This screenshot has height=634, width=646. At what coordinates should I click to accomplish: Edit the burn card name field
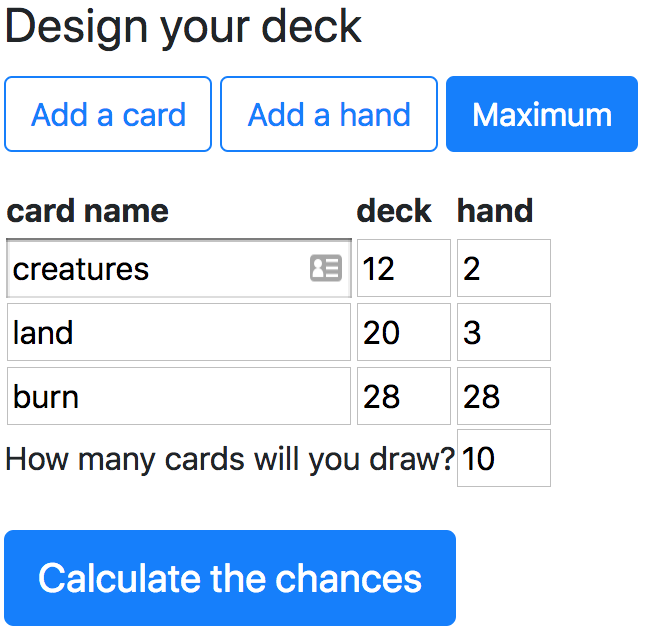(178, 396)
